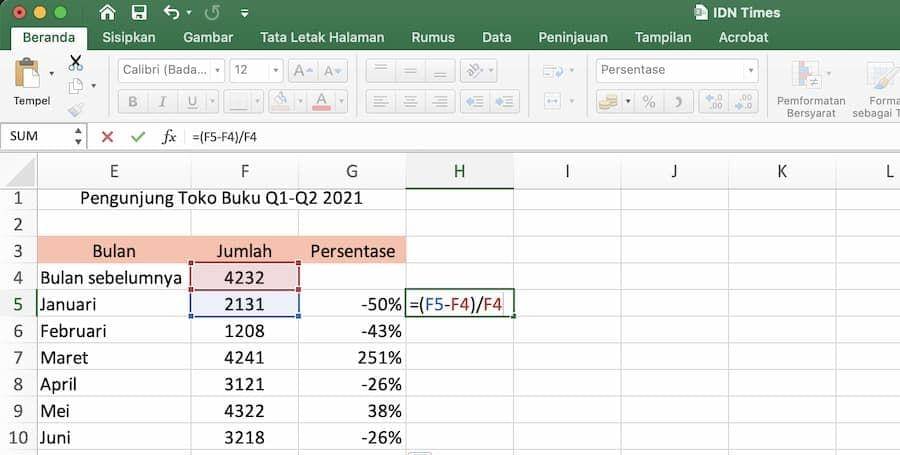
Task: Toggle Underline formatting
Action: click(187, 102)
